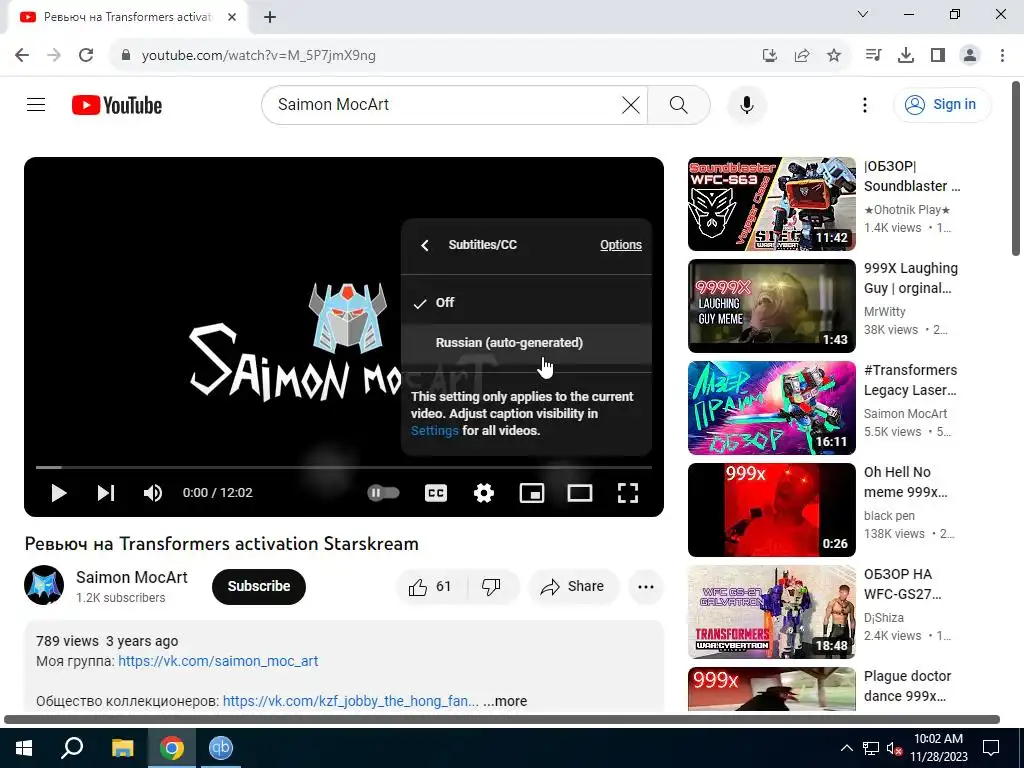Open the notification center
The width and height of the screenshot is (1024, 768).
(991, 748)
